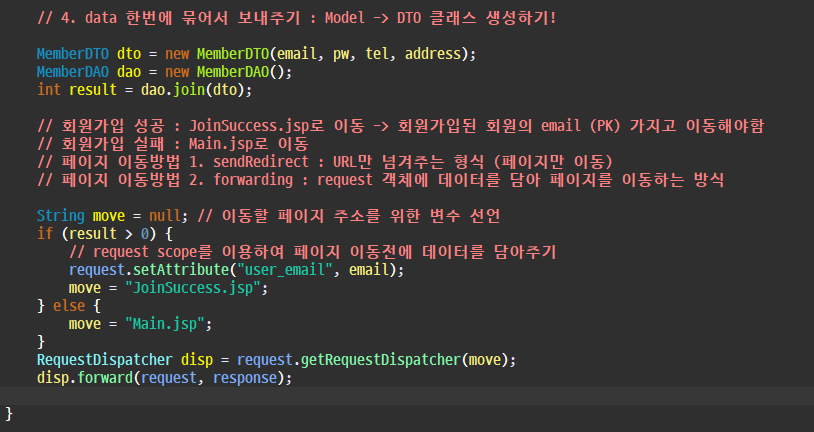
Task: Click the "RequestDispatcher disp" declaration line
Action: [276, 360]
